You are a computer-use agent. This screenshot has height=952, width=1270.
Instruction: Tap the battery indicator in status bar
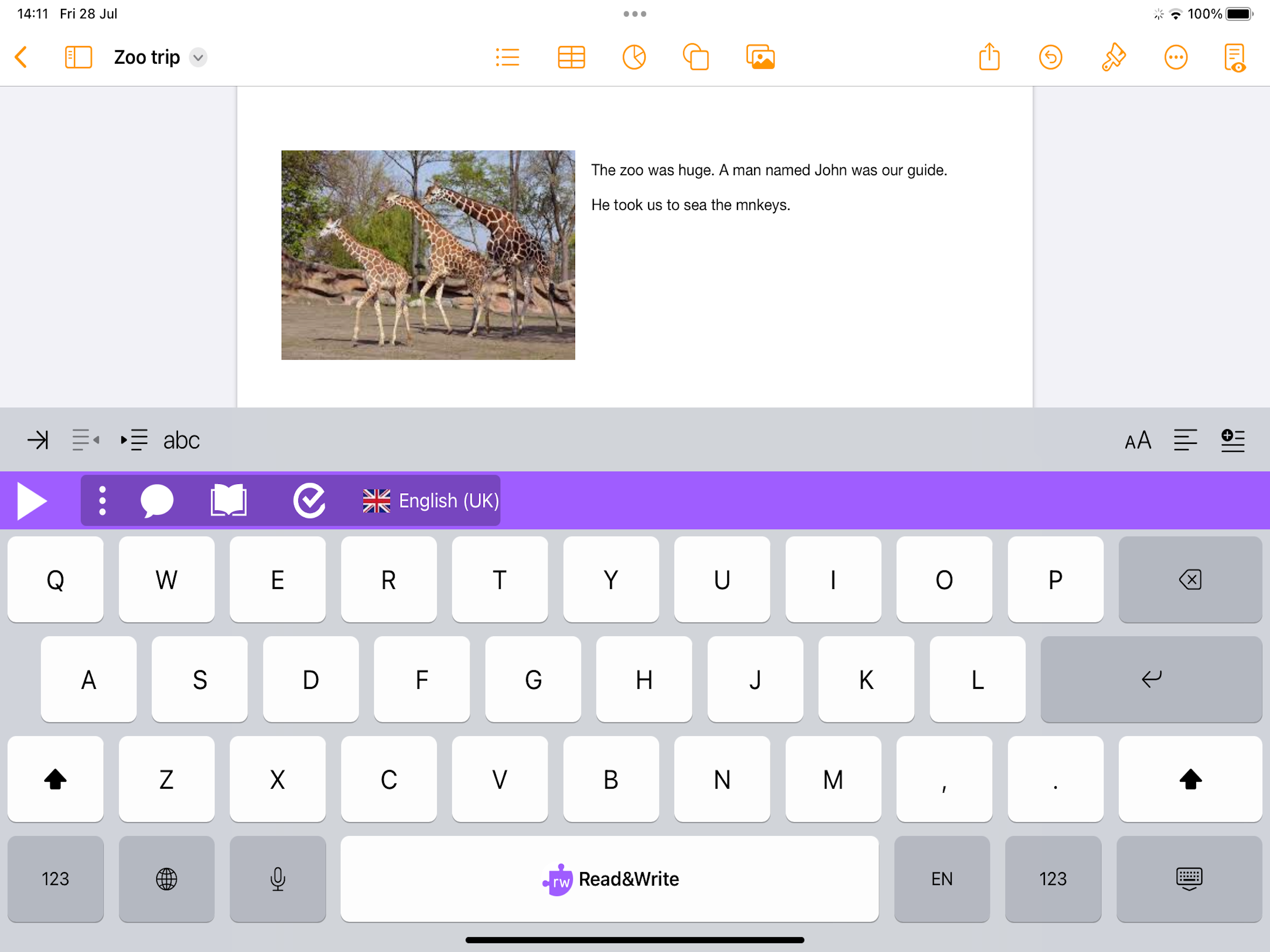pyautogui.click(x=1238, y=14)
